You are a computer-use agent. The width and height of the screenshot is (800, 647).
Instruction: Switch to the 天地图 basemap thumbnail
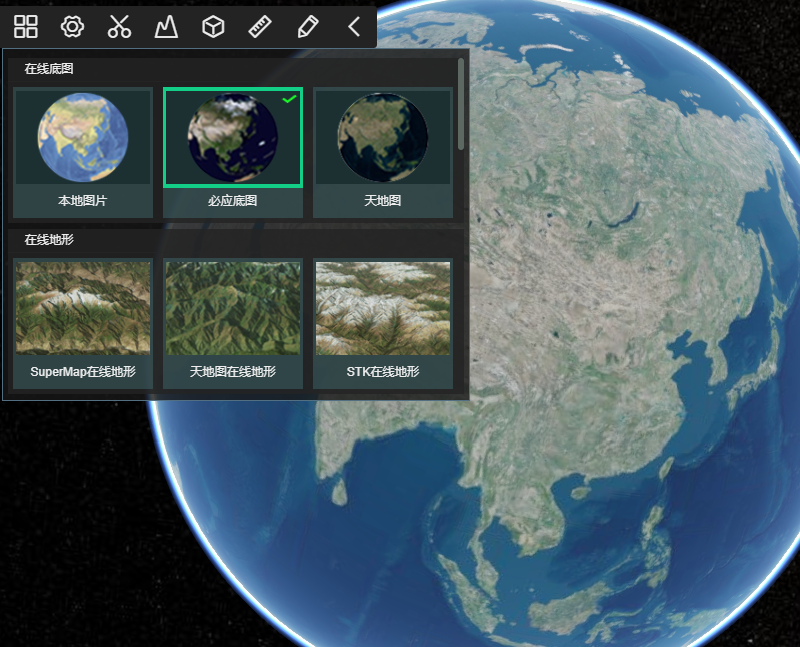tap(383, 137)
